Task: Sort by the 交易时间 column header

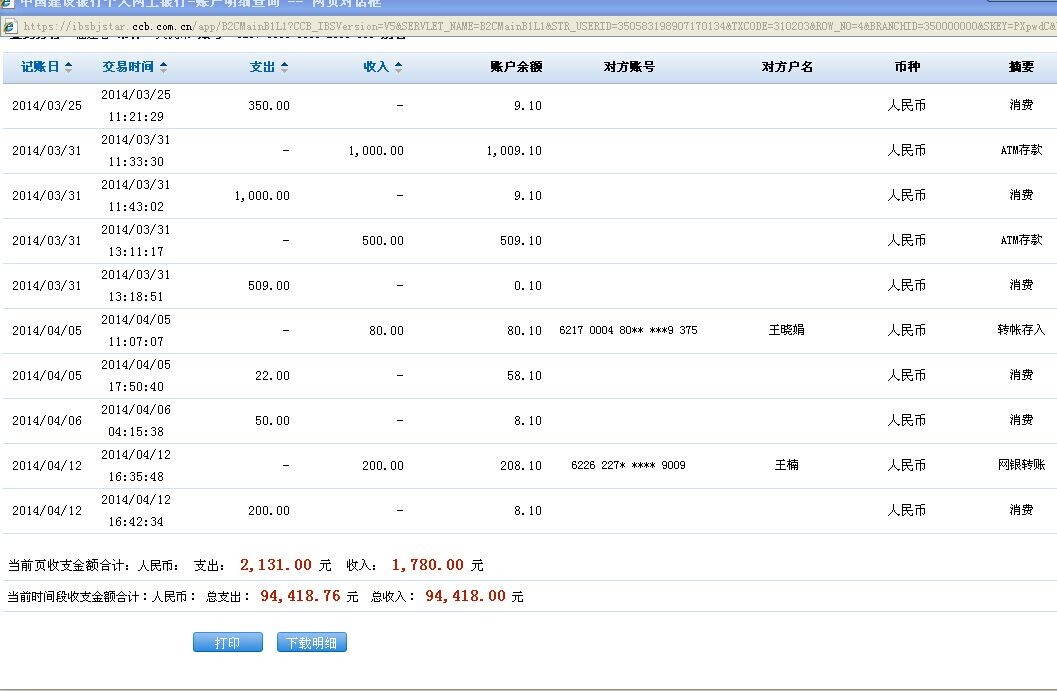Action: coord(128,67)
